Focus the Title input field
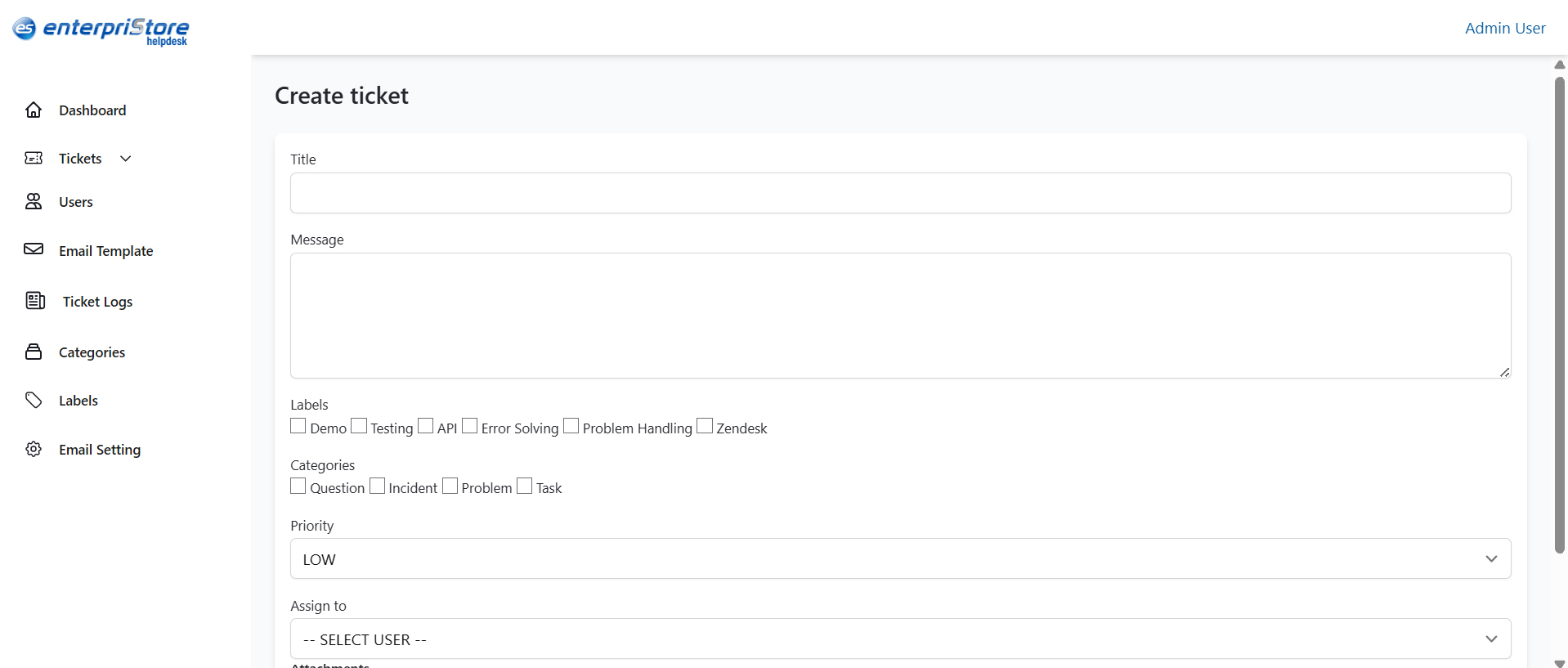Image resolution: width=1568 pixels, height=668 pixels. point(900,193)
